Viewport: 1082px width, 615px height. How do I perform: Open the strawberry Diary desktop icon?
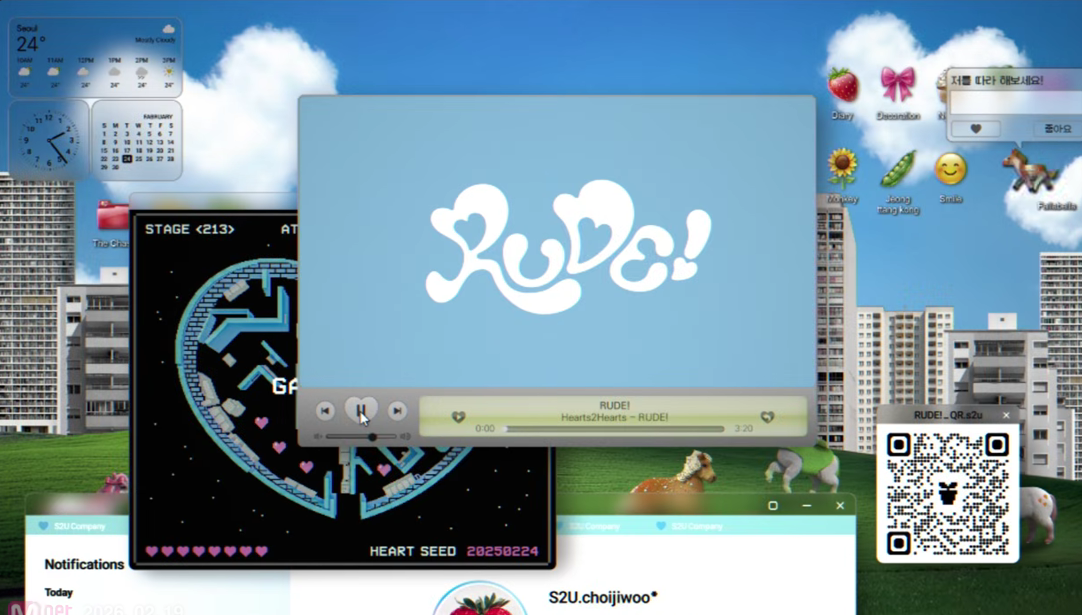pos(843,86)
